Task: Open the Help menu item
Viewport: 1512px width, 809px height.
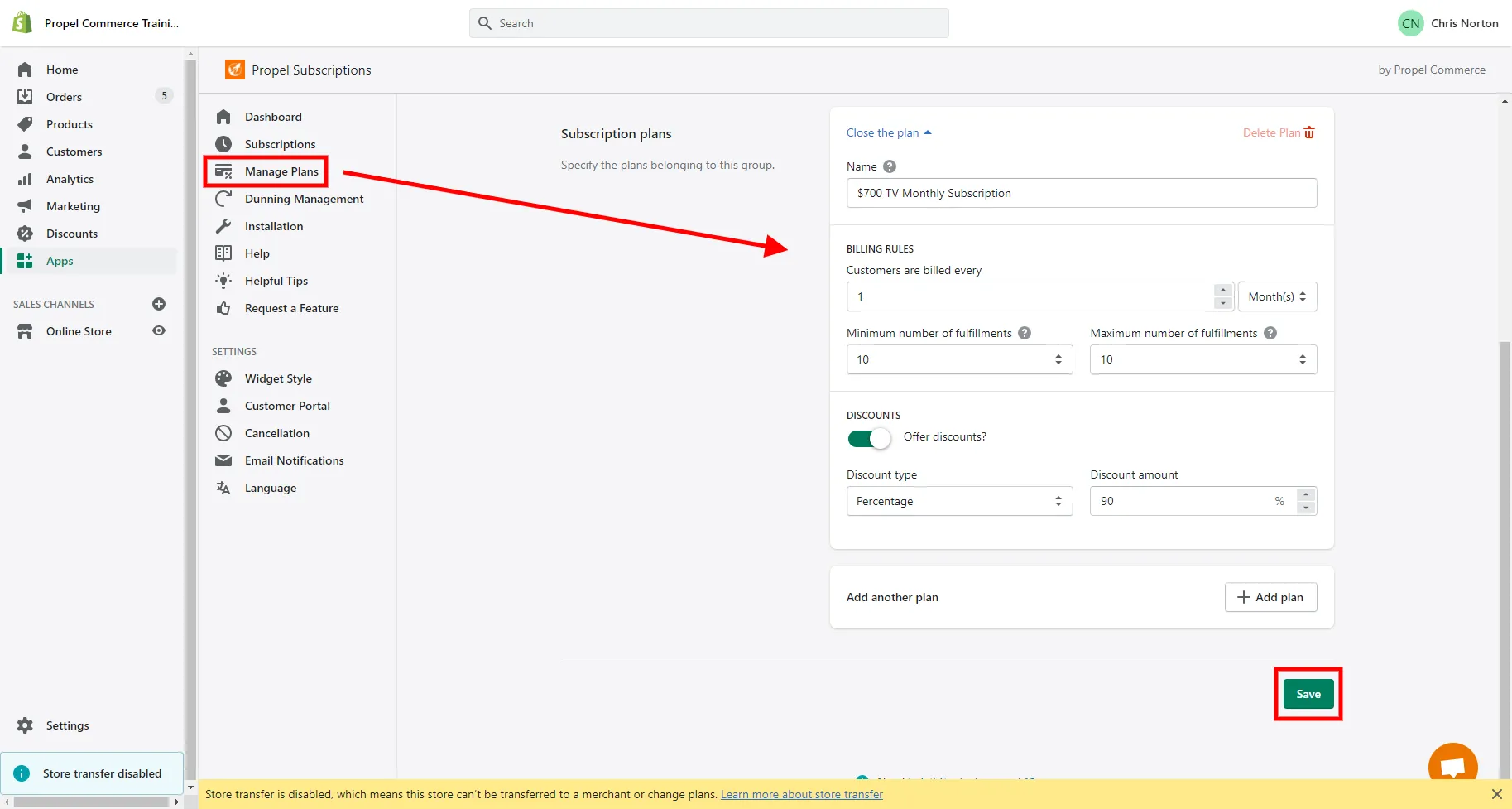Action: [x=257, y=253]
